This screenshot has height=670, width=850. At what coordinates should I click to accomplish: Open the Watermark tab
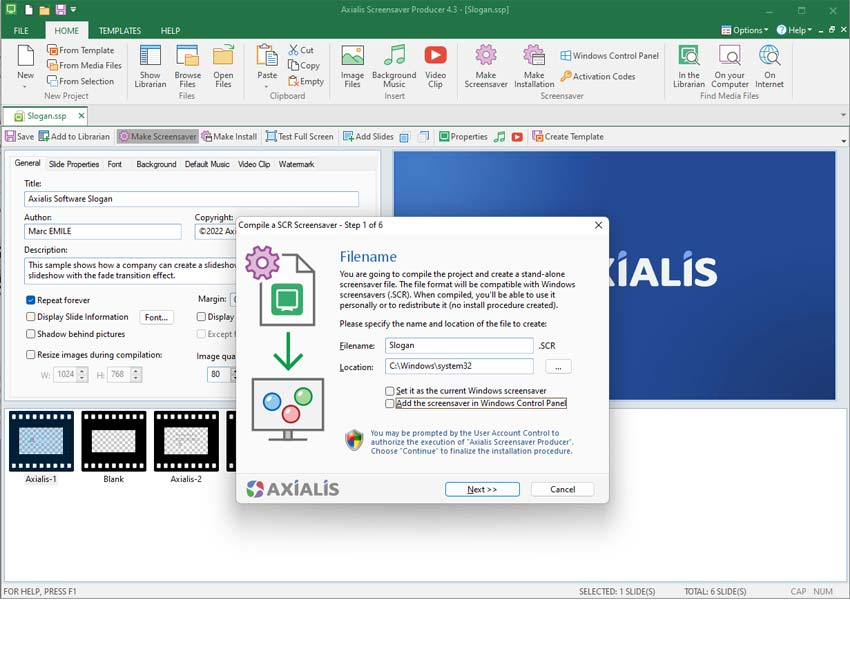point(296,164)
